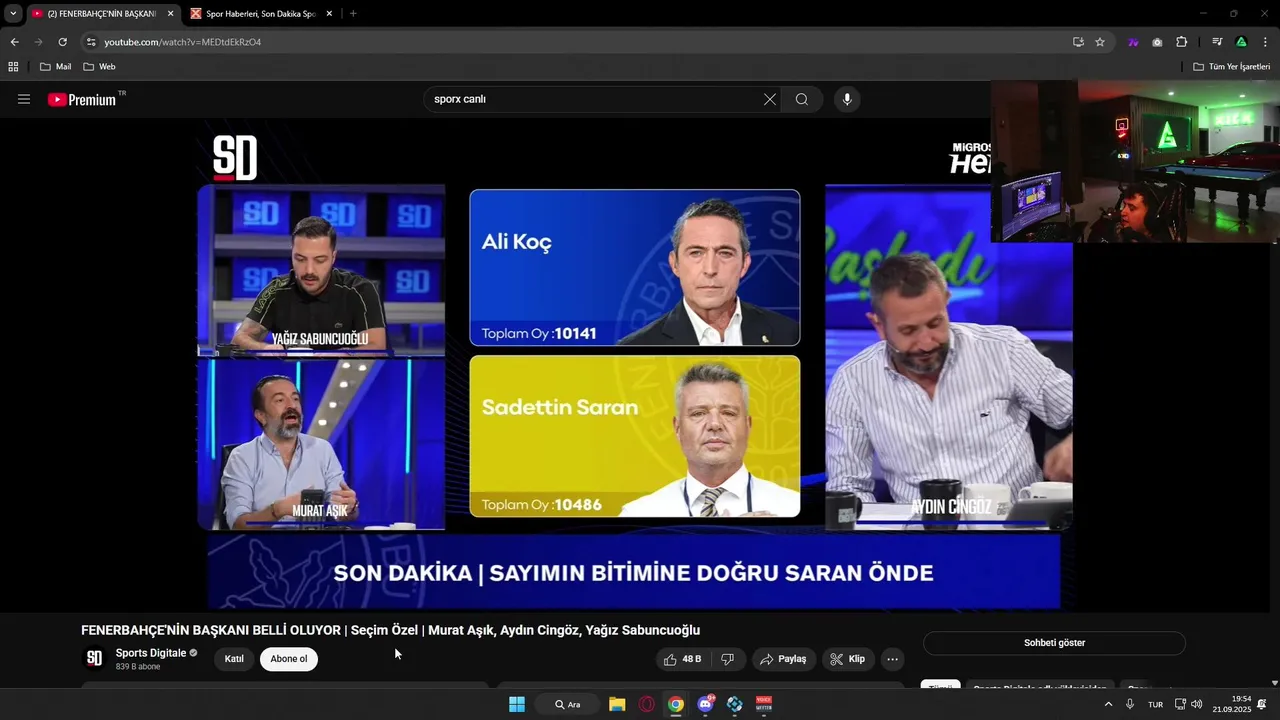Open the taskbar microphone tray icon
Viewport: 1280px width, 720px height.
[1130, 704]
